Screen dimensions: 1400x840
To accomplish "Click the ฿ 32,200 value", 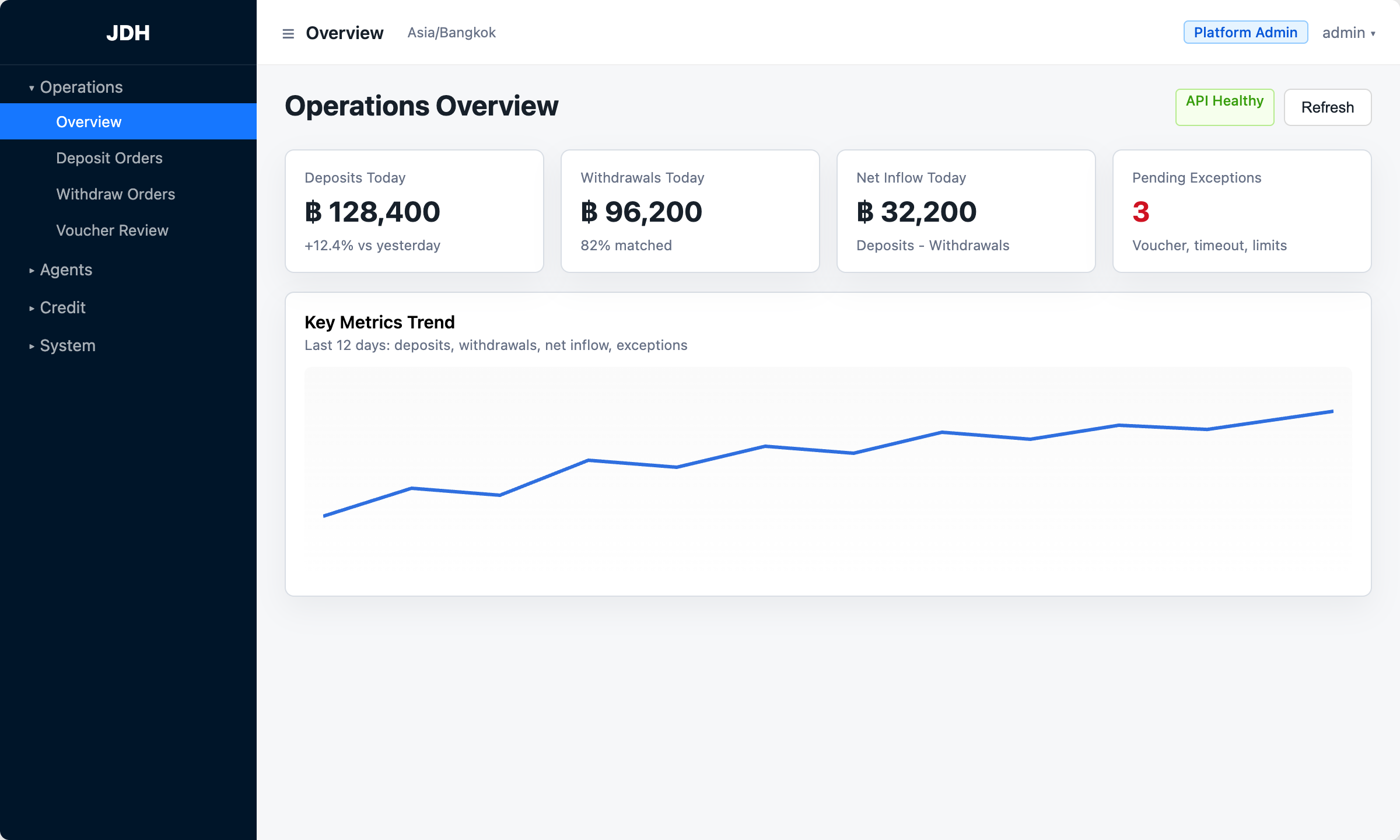I will 916,212.
